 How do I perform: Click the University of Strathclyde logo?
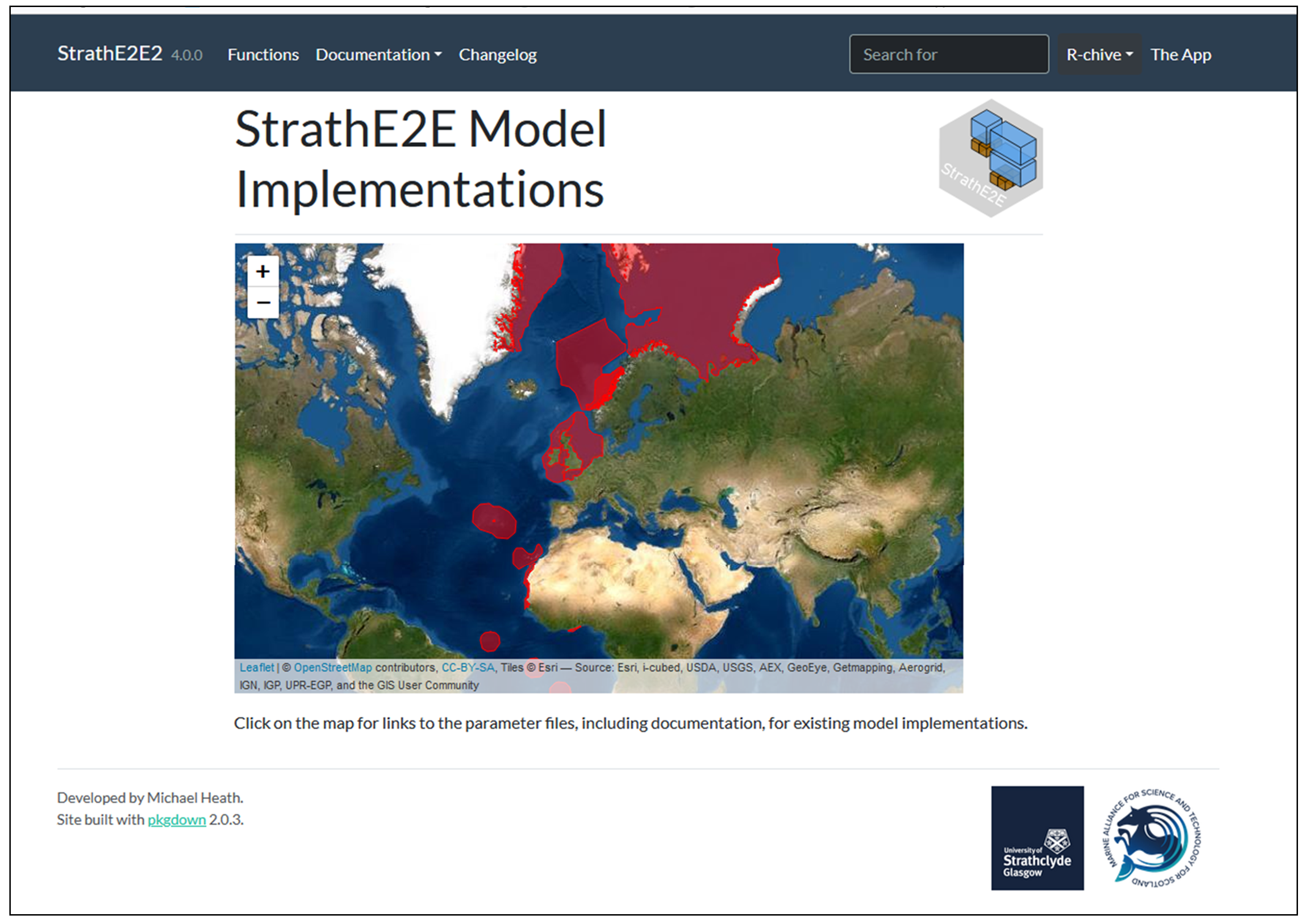pyautogui.click(x=1037, y=837)
